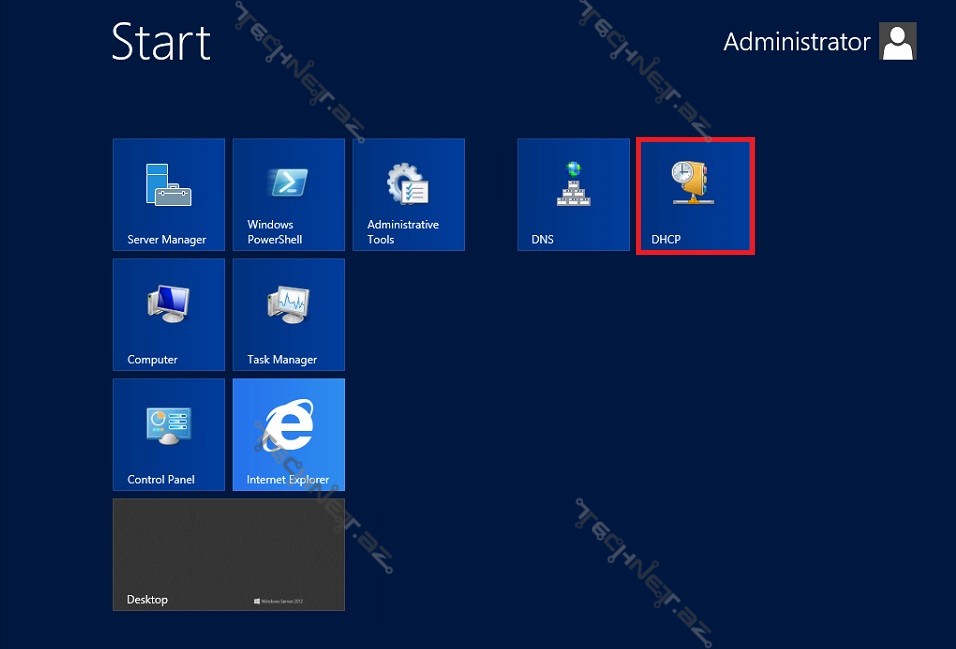956x649 pixels.
Task: Click the Administrator account name
Action: [x=796, y=42]
